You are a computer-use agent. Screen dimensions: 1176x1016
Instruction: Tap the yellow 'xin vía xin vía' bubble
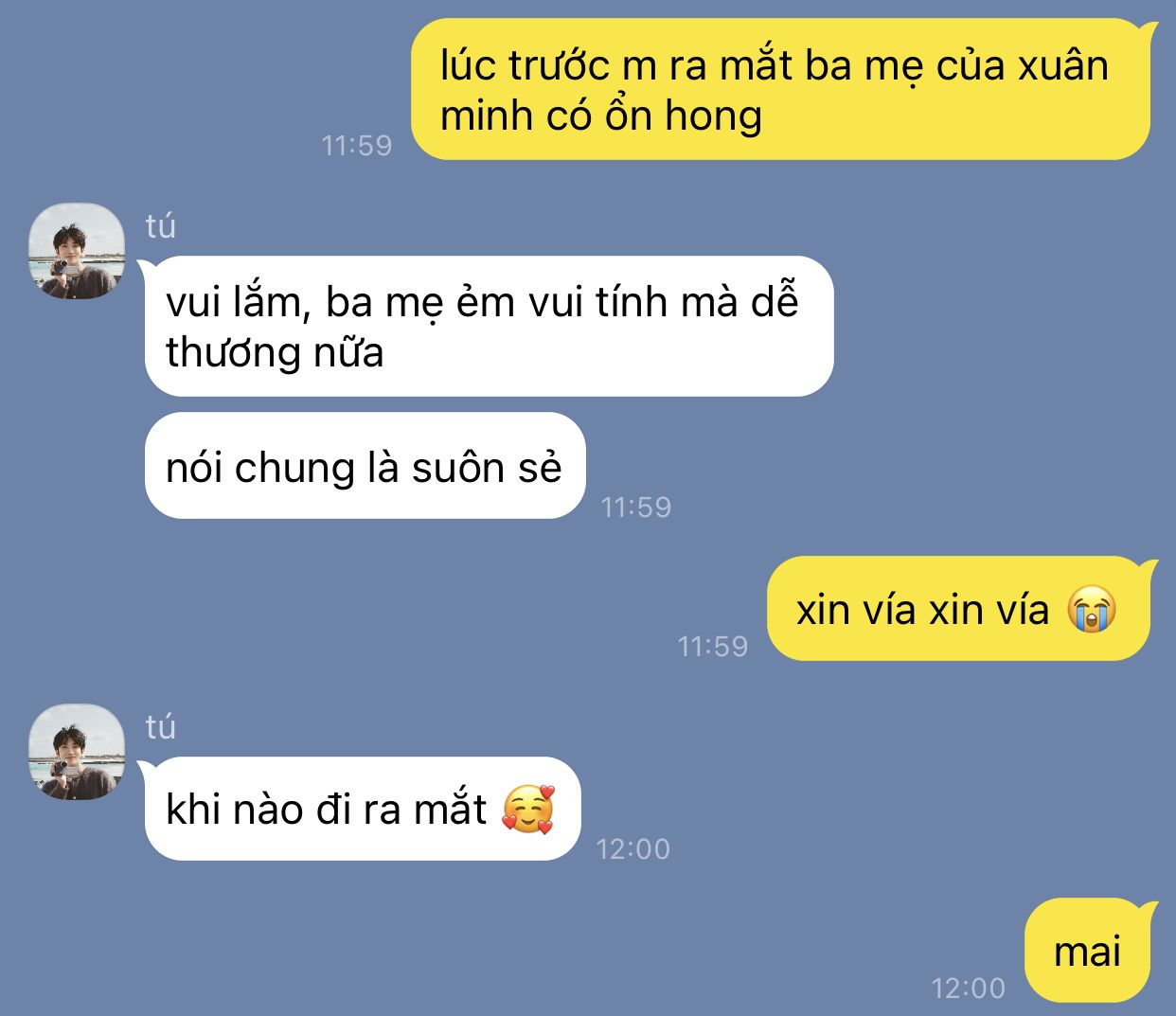click(962, 609)
